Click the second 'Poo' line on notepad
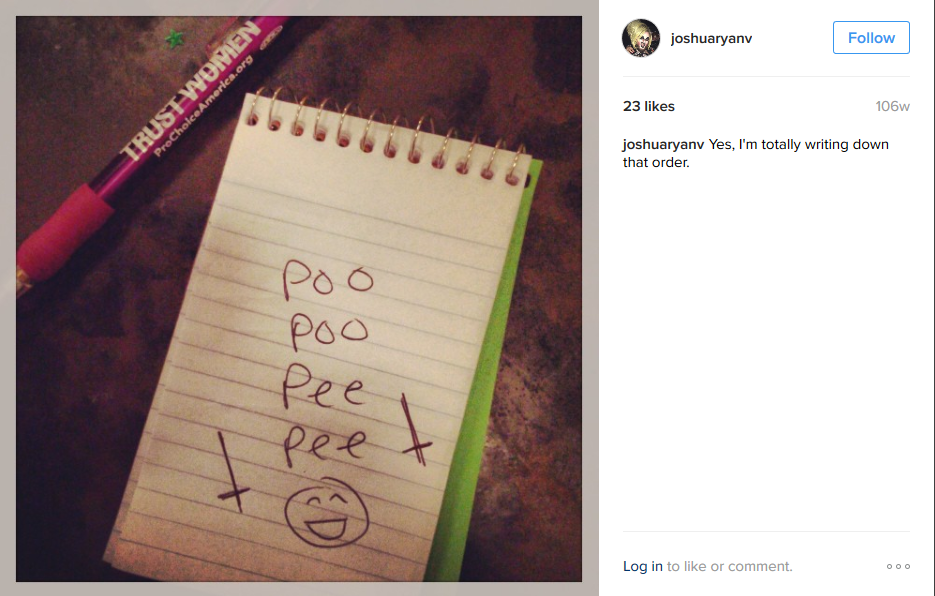The height and width of the screenshot is (596, 935). (329, 331)
